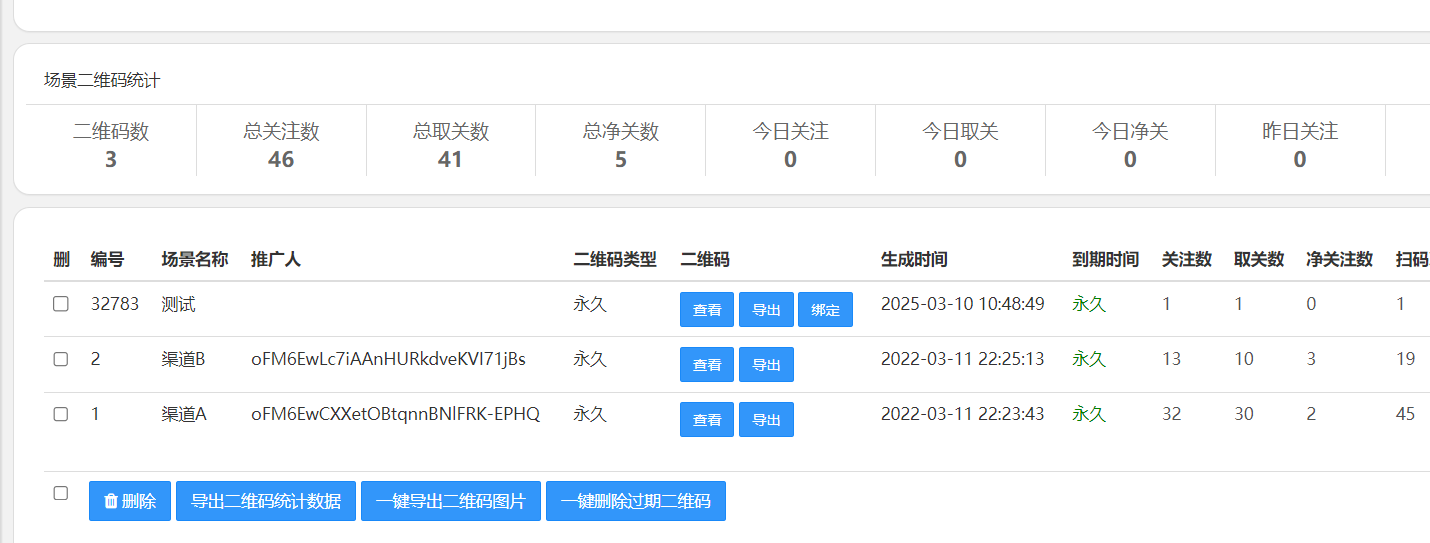The width and height of the screenshot is (1430, 543).
Task: View the QR code for 渠道A
Action: click(707, 420)
